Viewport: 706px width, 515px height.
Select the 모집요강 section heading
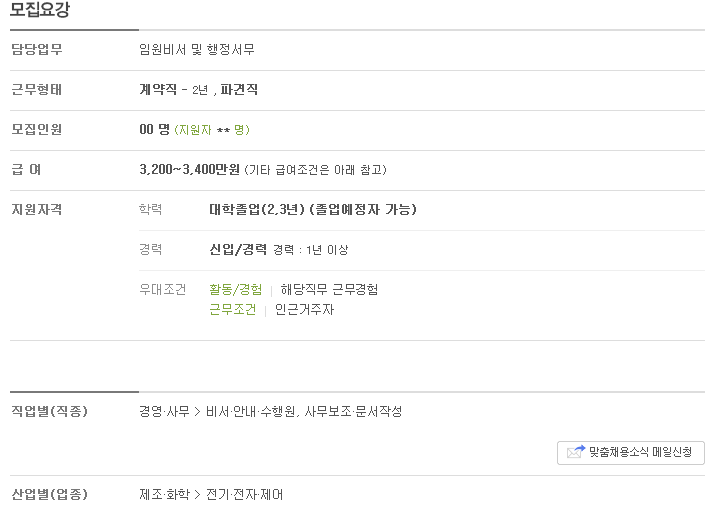click(x=40, y=9)
